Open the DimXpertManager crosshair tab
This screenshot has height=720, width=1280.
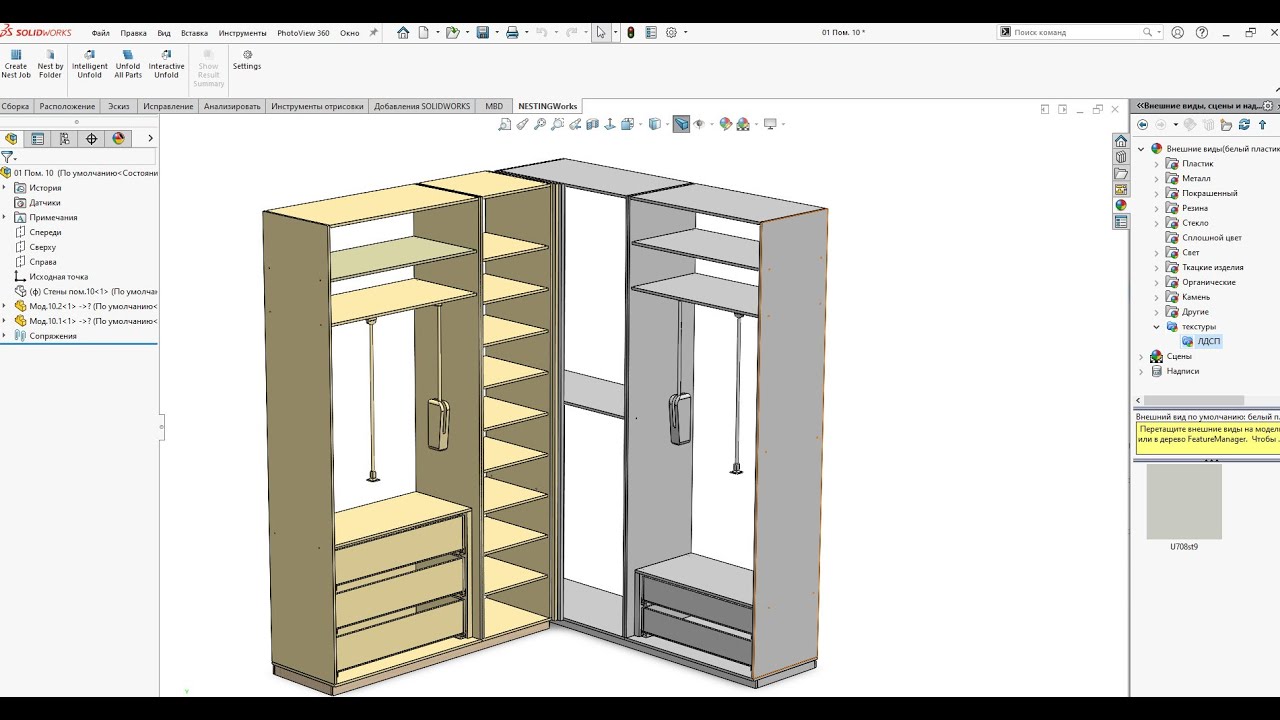coord(91,139)
